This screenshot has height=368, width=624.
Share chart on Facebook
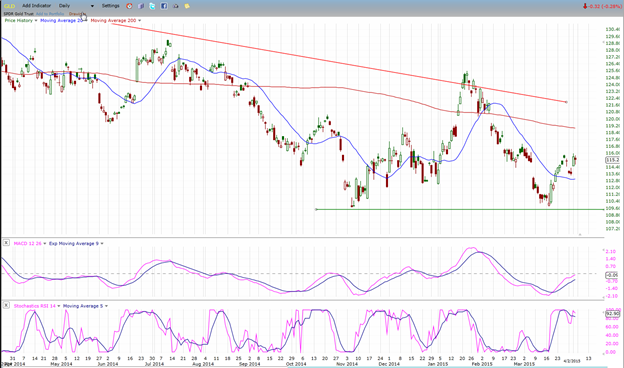(164, 6)
